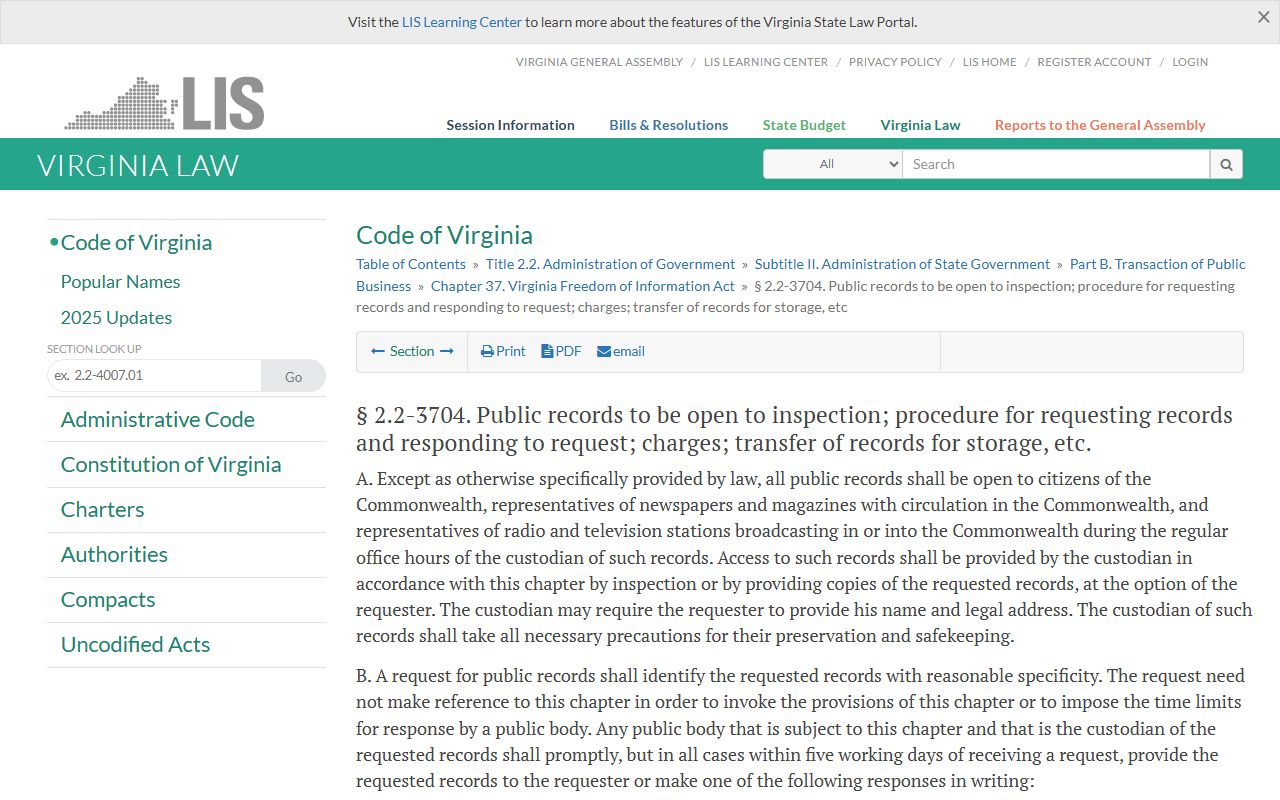Click the Go button for section lookup
This screenshot has height=800, width=1280.
point(293,376)
